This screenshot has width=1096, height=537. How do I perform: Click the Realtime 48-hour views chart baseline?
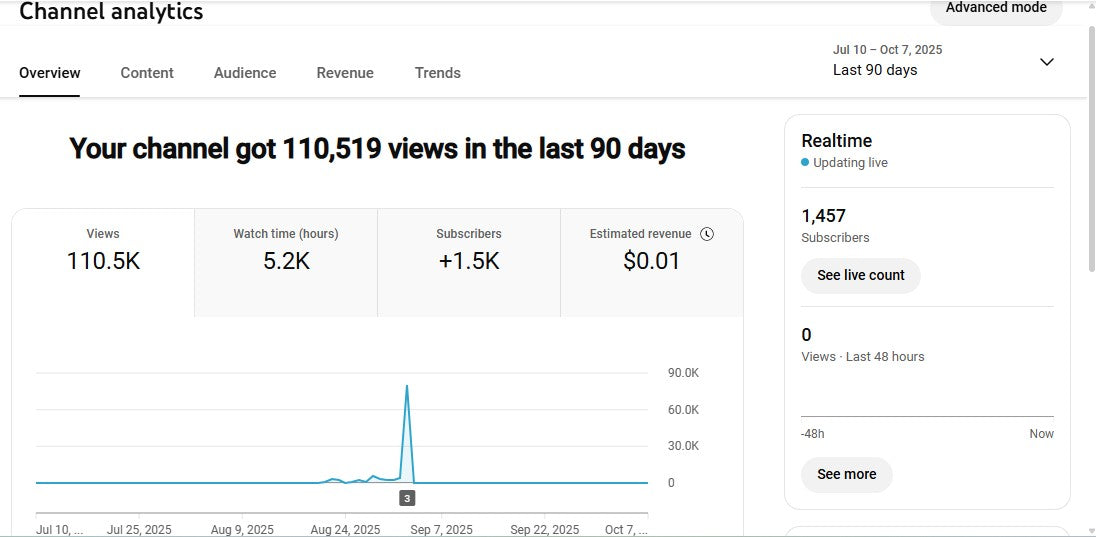click(927, 416)
